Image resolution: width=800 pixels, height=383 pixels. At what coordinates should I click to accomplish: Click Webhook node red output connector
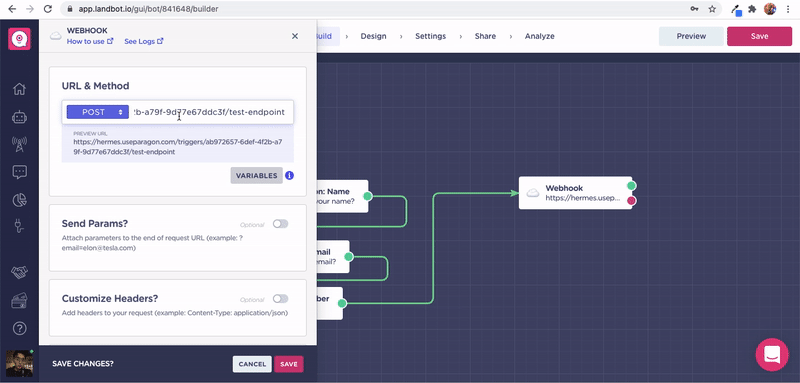[x=632, y=201]
